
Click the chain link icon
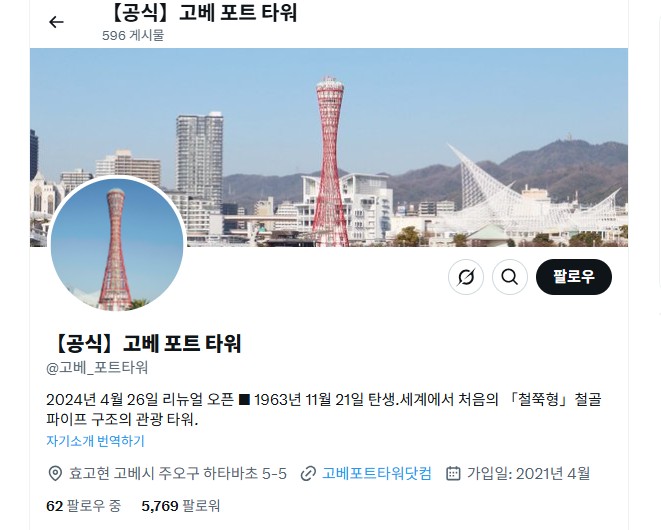click(x=308, y=474)
